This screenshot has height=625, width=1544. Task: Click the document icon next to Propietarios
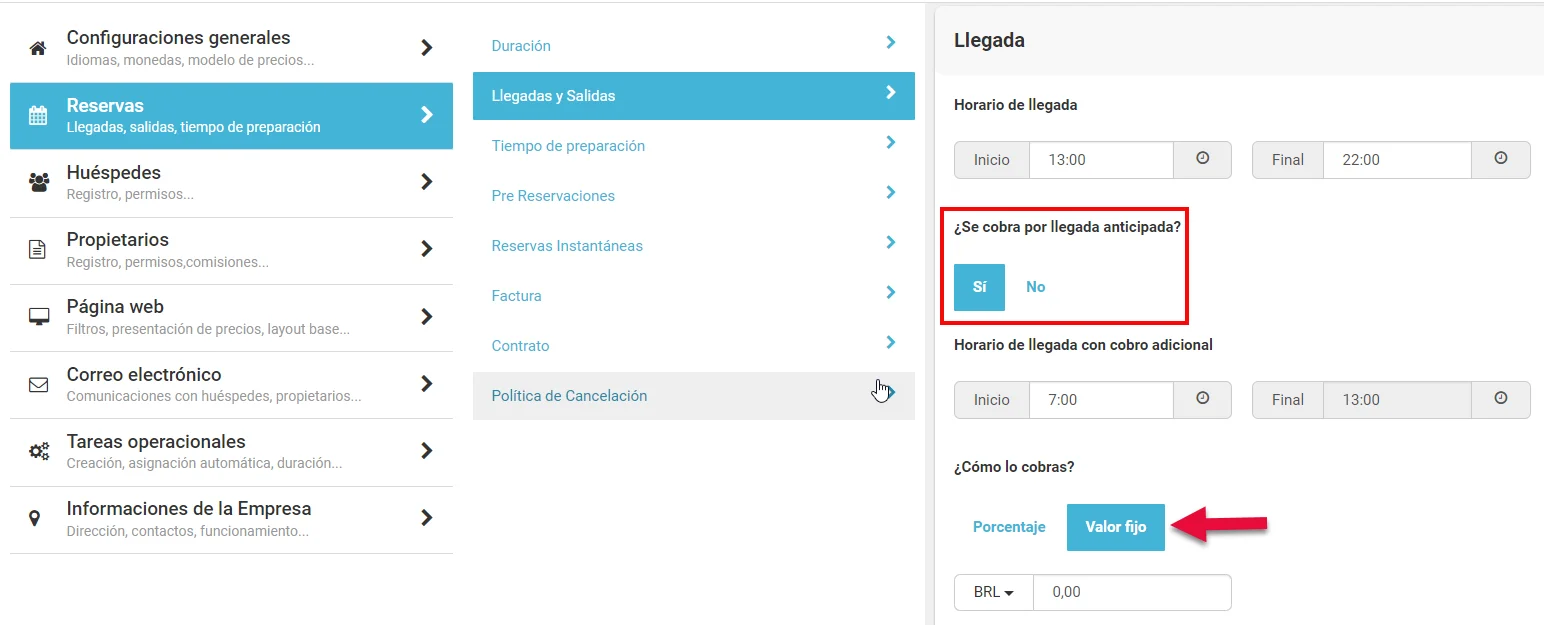[38, 249]
